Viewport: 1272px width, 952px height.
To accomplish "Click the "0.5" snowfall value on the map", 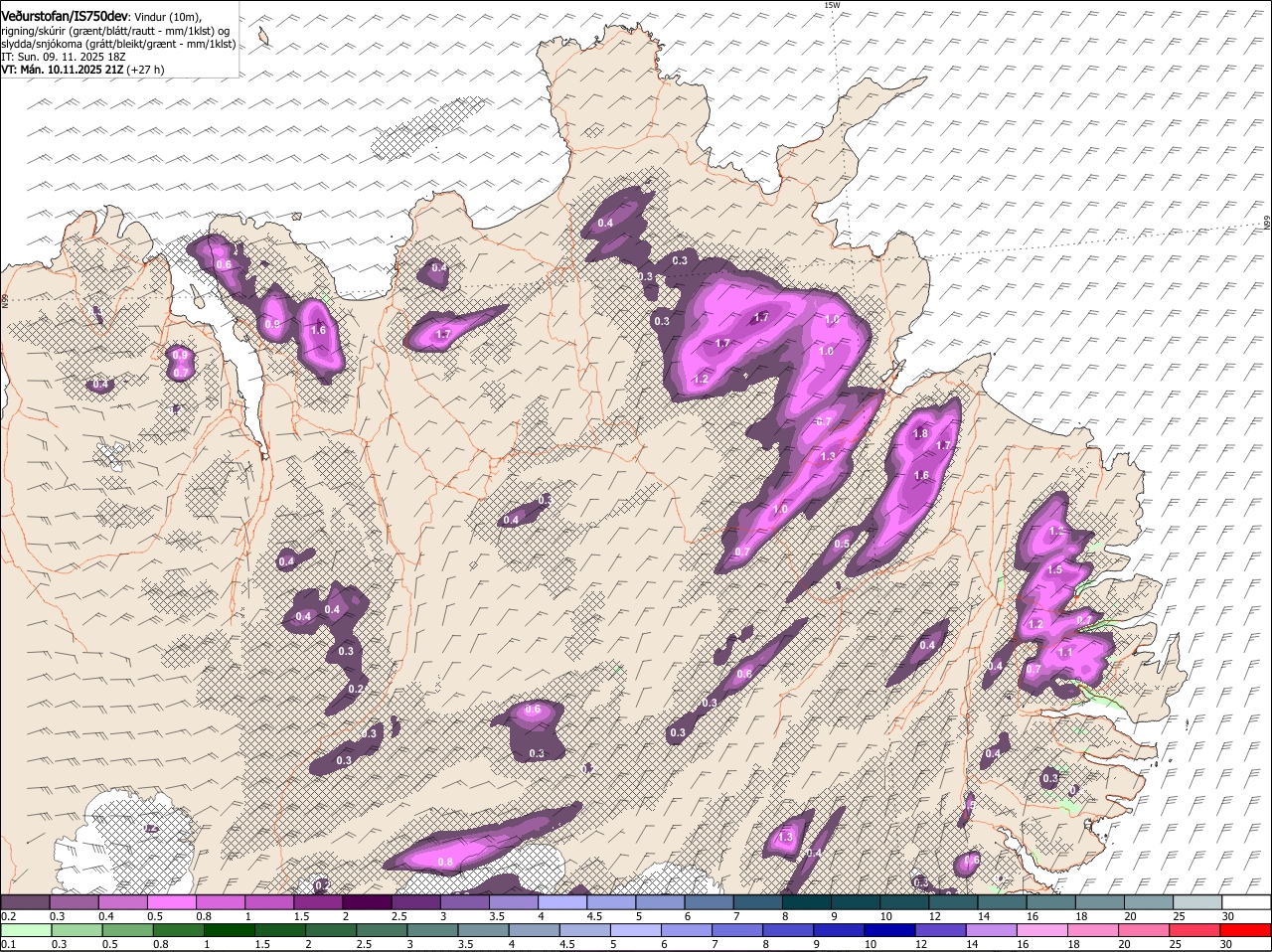I will (x=842, y=544).
